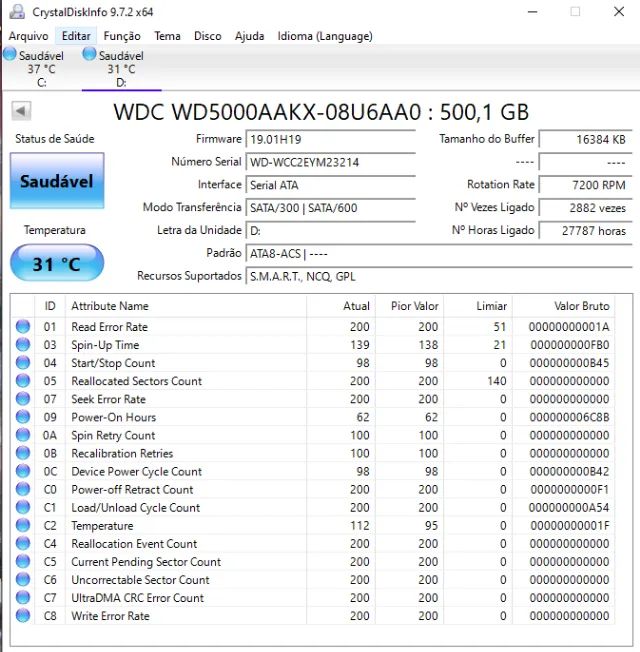Screen dimensions: 640x652
Task: Click the Saudável health status button
Action: tap(57, 180)
